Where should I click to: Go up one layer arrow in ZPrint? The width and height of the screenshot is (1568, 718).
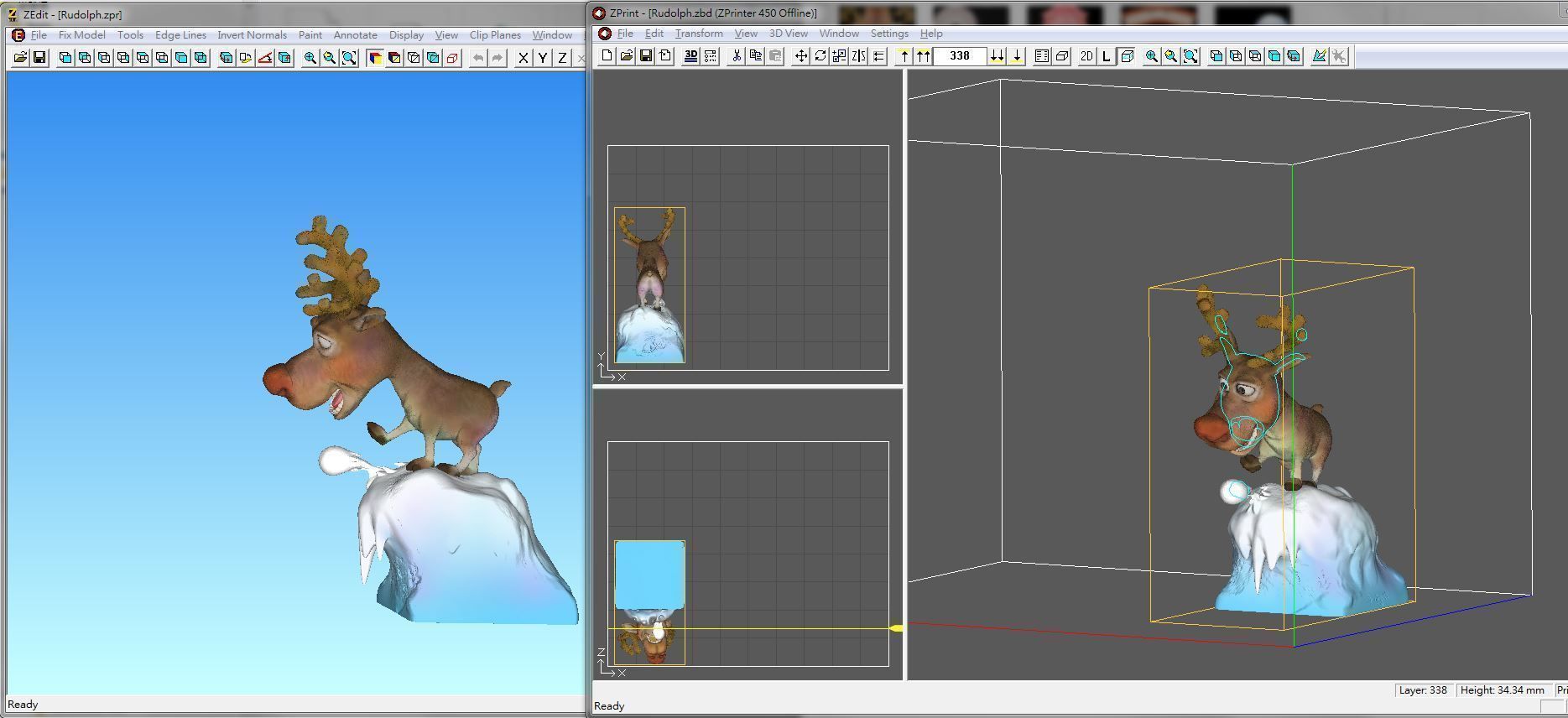pos(904,56)
